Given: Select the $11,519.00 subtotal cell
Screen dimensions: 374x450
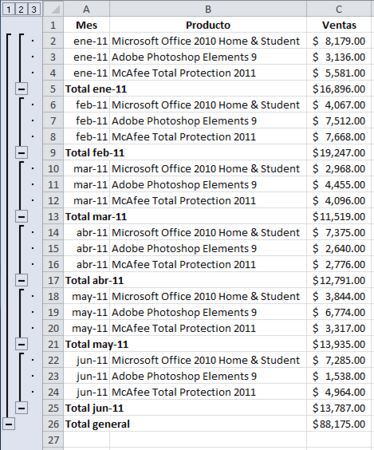Looking at the screenshot, I should [339, 217].
